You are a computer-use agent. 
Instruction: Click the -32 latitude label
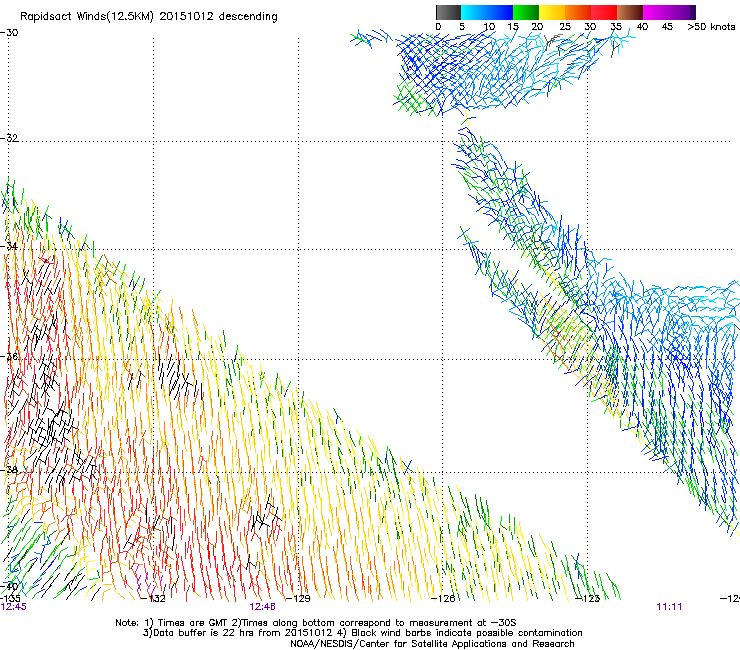(9, 138)
